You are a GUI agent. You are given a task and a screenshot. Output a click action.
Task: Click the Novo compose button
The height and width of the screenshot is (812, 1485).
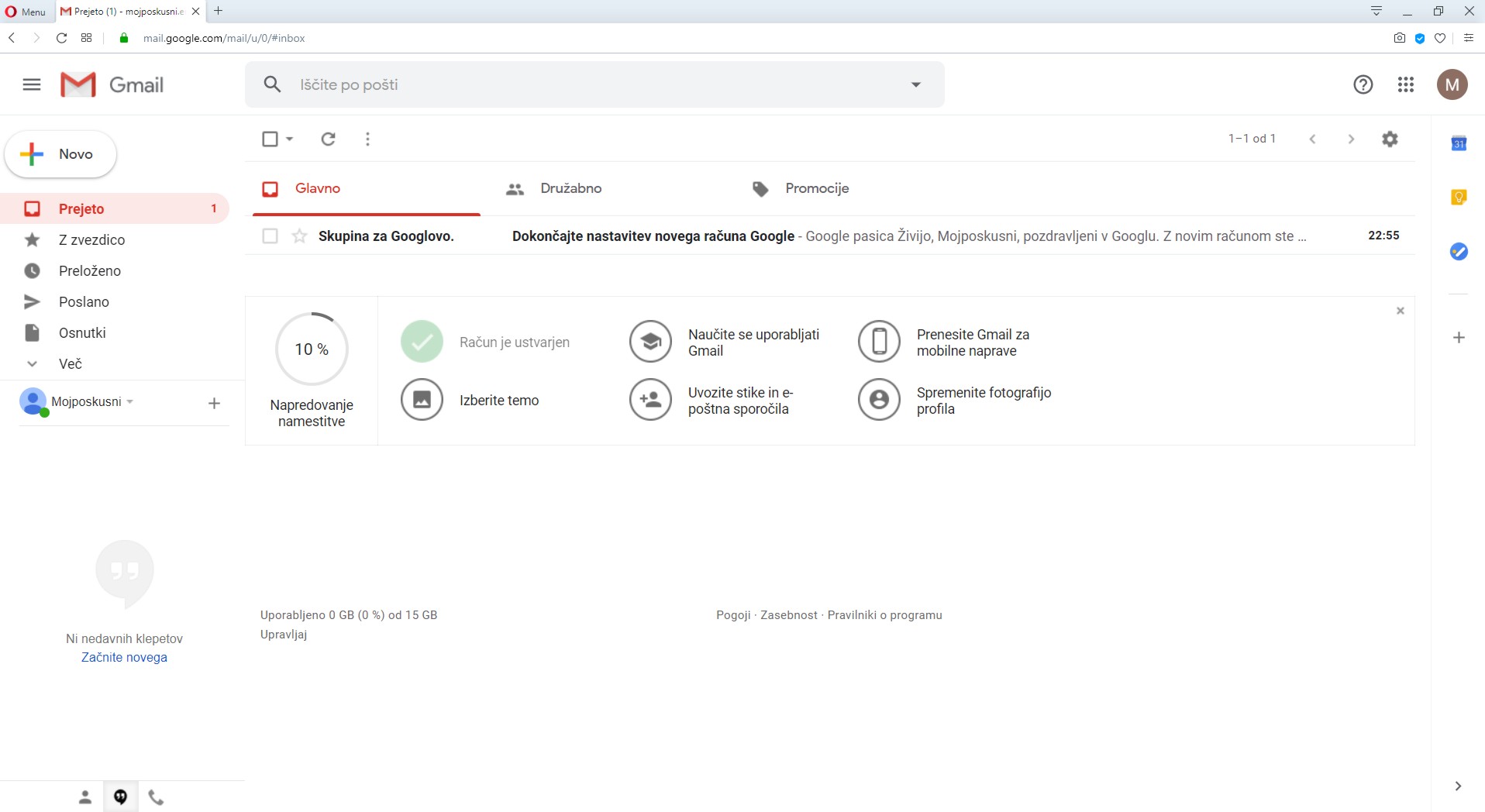point(60,154)
